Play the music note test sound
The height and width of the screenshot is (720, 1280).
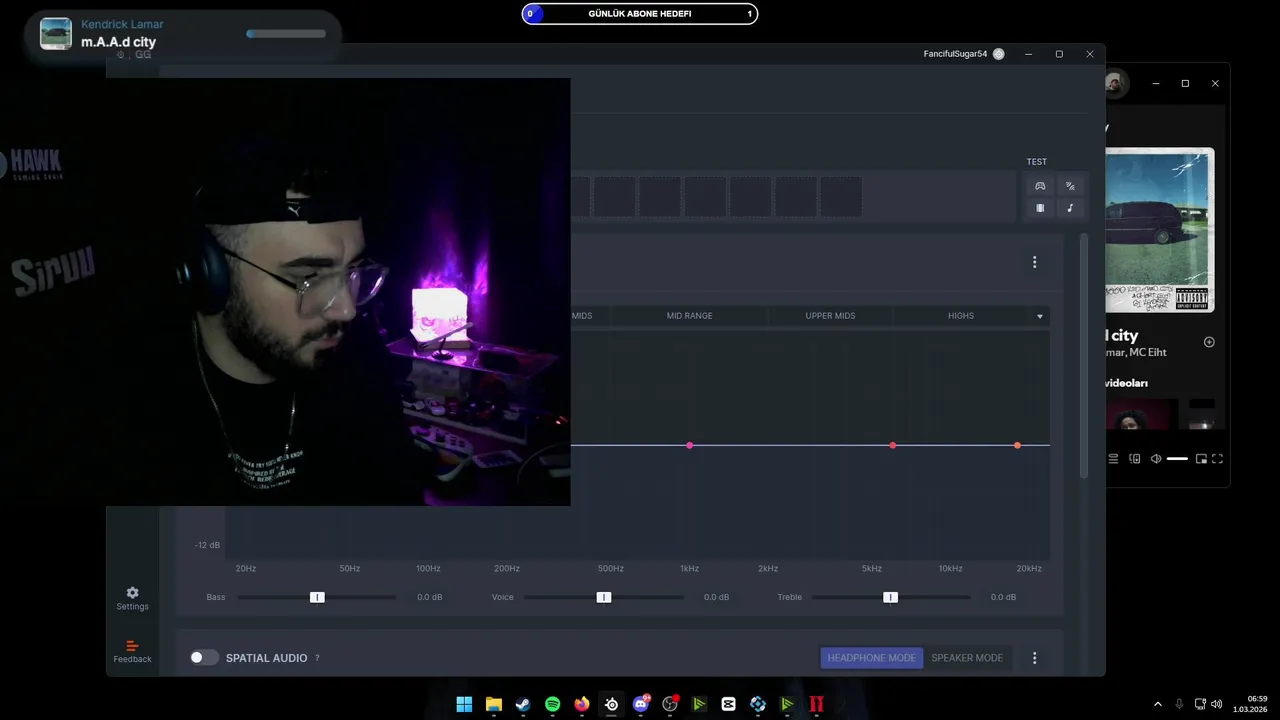pos(1070,208)
